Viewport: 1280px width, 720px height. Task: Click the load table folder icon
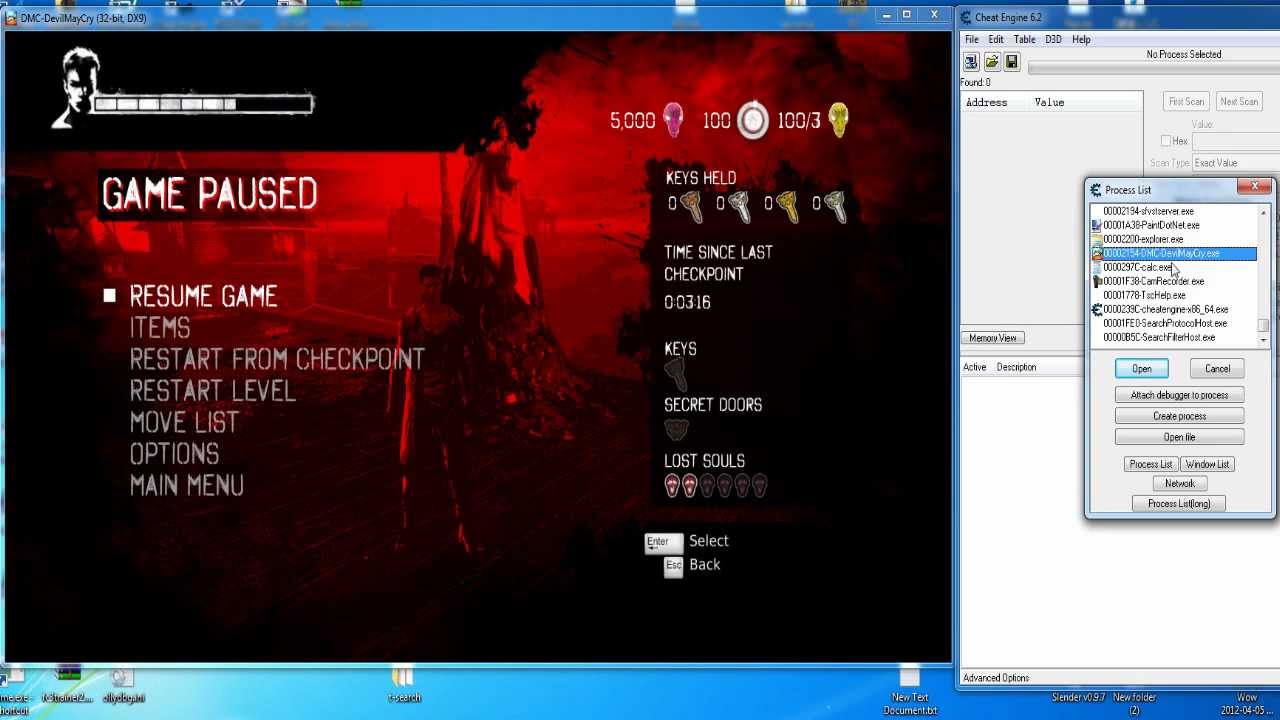click(991, 63)
